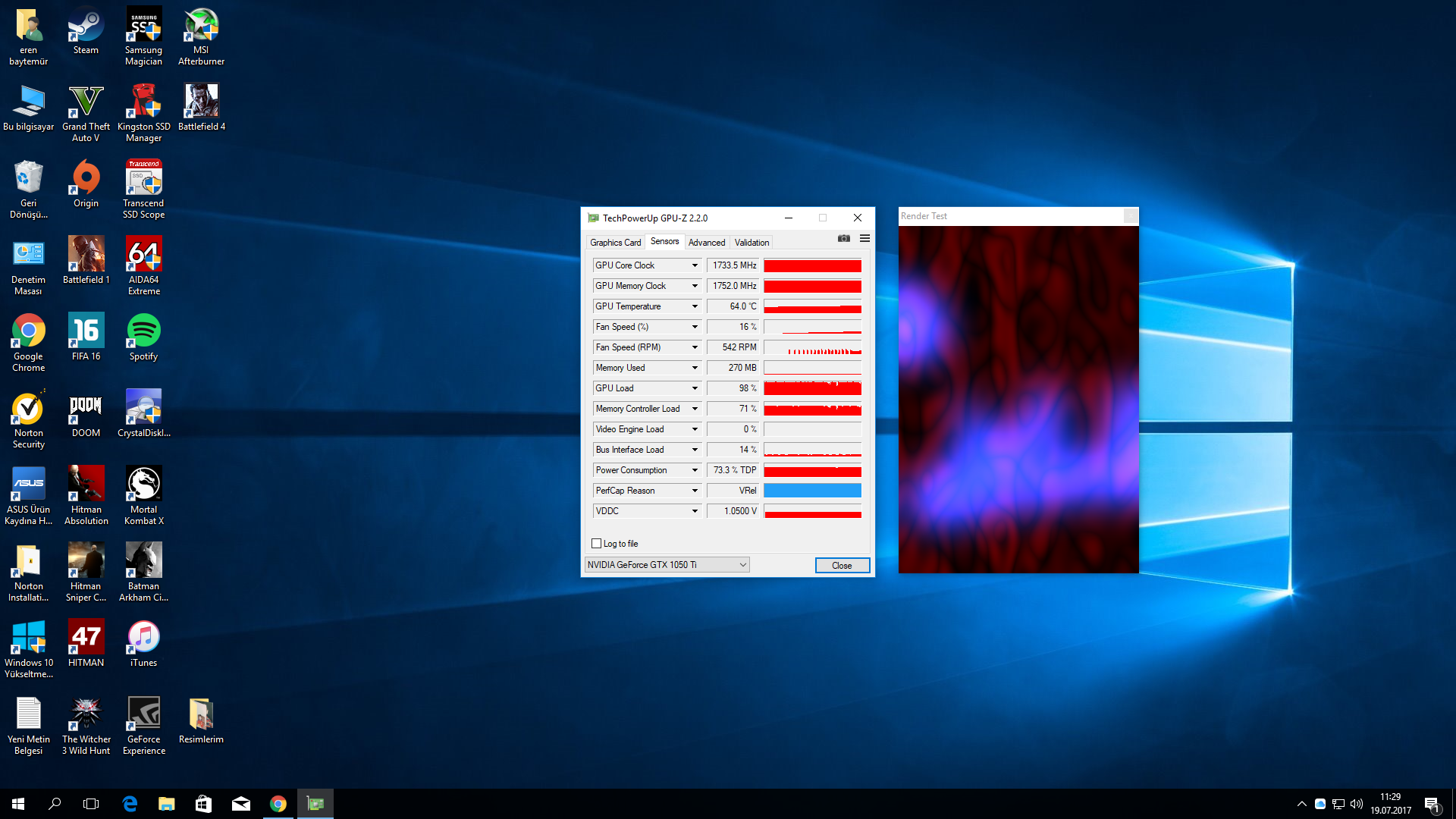
Task: Expand the GPU Memory Clock sensor dropdown
Action: click(x=695, y=286)
